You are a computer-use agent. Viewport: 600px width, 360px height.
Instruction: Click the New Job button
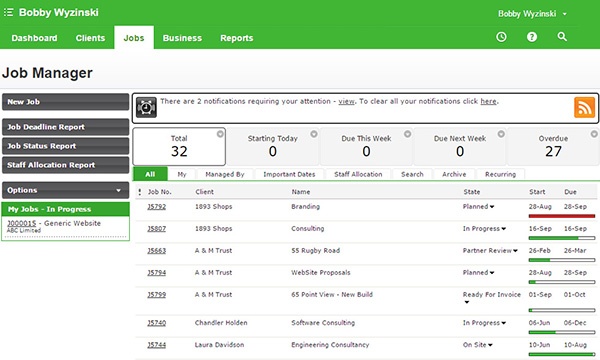coord(65,102)
